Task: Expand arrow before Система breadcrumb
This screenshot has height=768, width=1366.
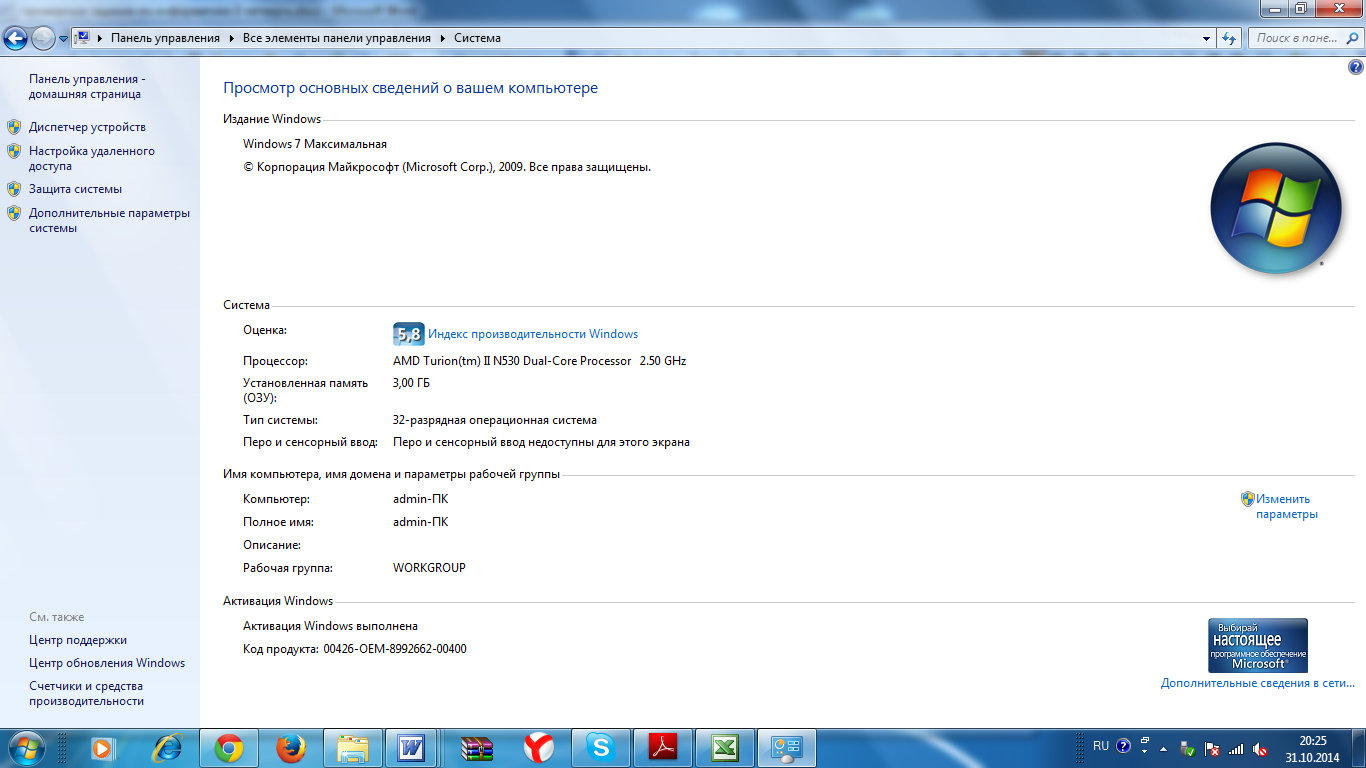Action: [x=442, y=38]
